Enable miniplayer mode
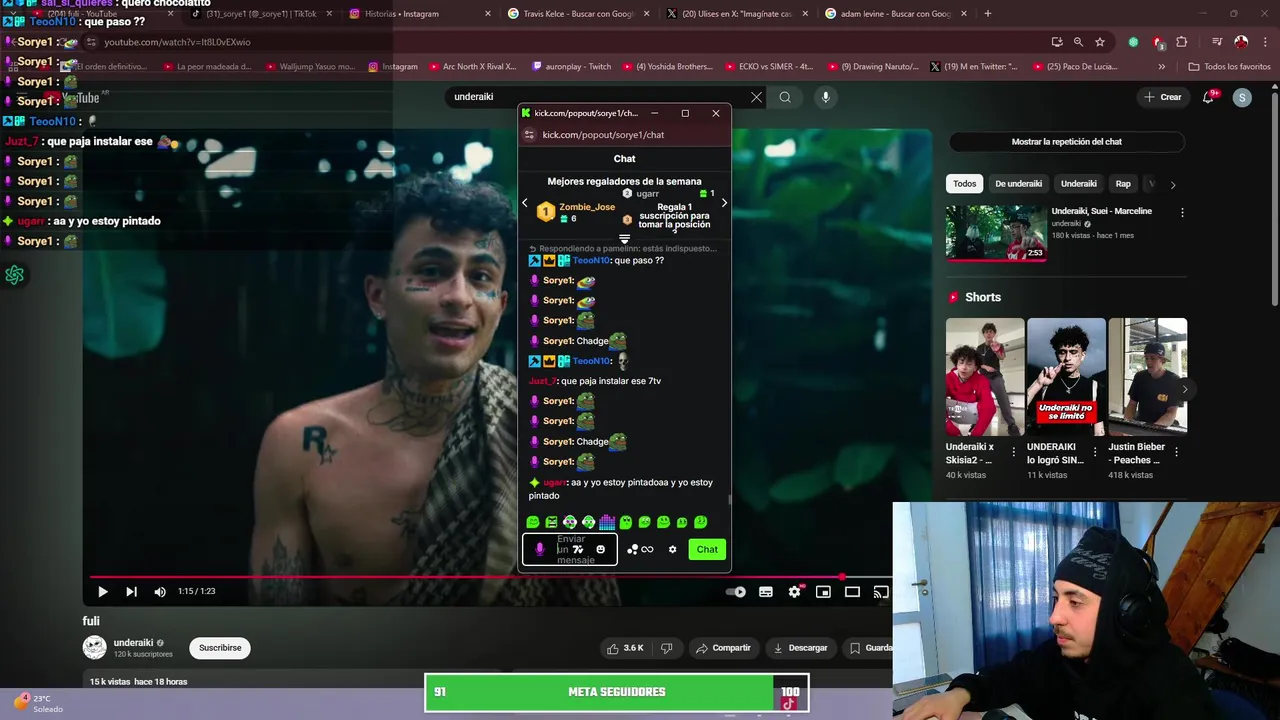1280x720 pixels. pos(823,592)
